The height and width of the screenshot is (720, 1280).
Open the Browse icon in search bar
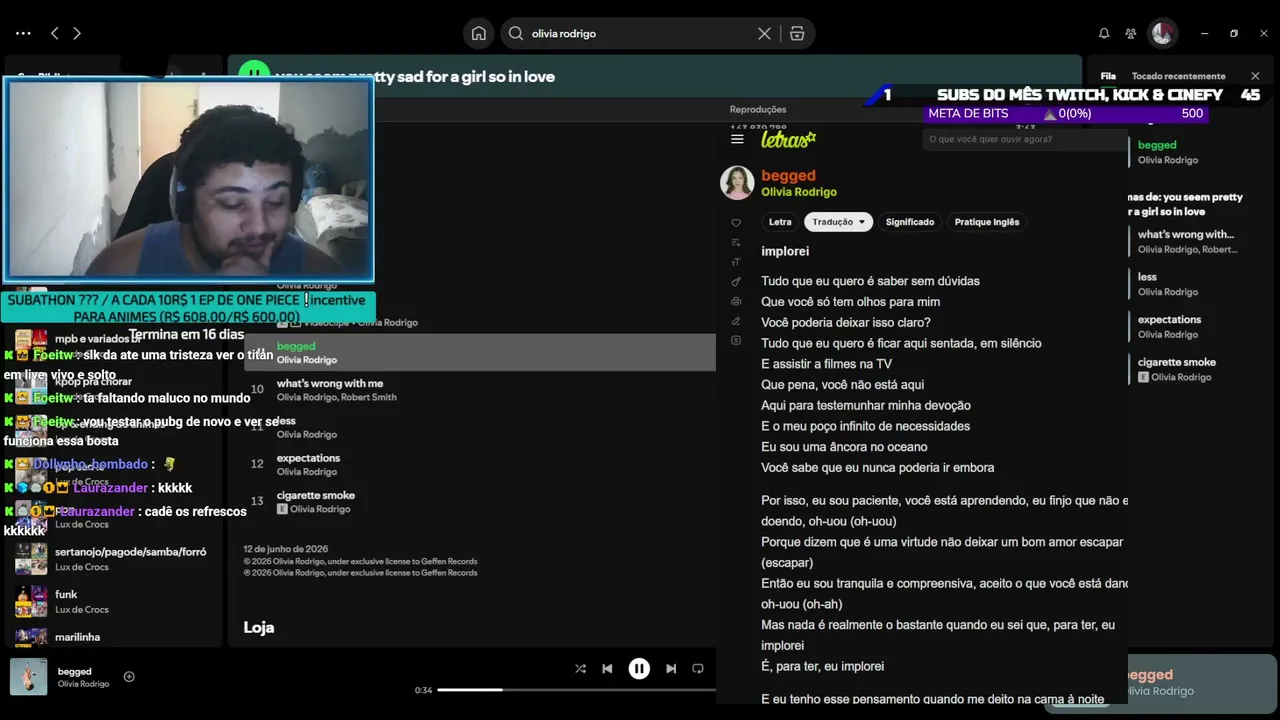click(797, 33)
